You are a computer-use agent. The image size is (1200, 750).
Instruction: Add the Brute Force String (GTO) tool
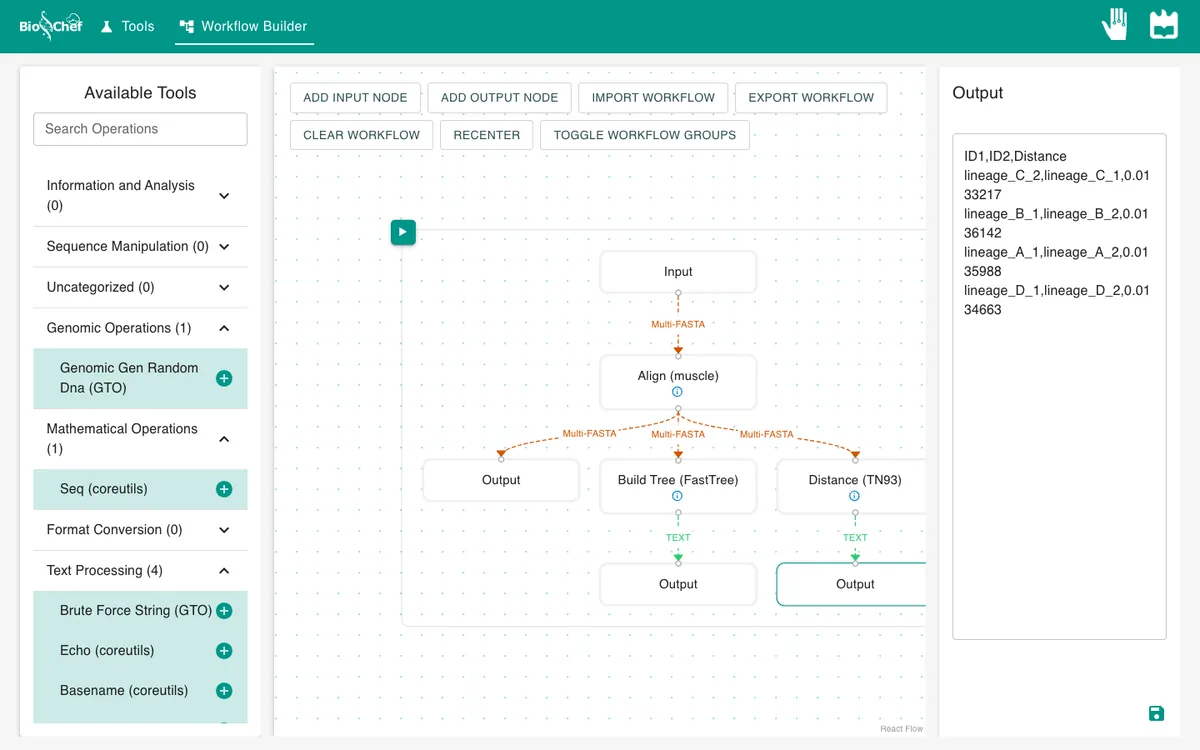coord(224,611)
